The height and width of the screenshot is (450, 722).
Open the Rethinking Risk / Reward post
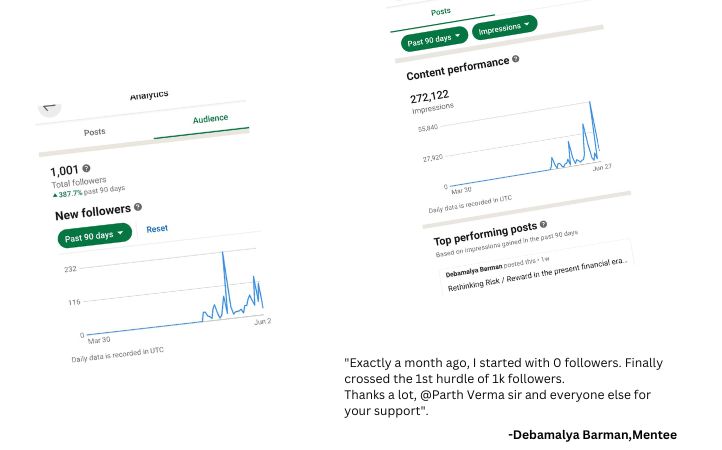click(537, 275)
